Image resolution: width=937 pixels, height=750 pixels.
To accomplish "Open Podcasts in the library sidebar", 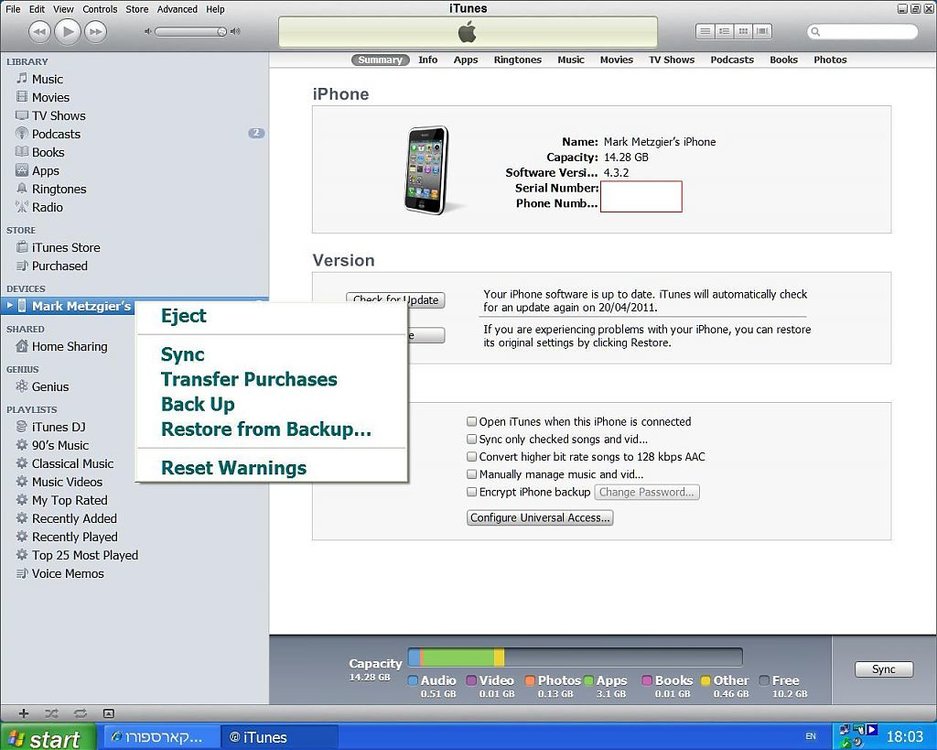I will click(56, 134).
